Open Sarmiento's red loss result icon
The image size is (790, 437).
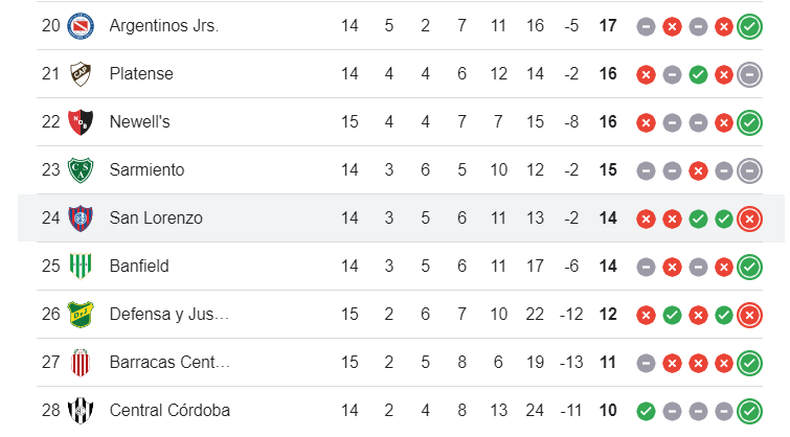698,171
